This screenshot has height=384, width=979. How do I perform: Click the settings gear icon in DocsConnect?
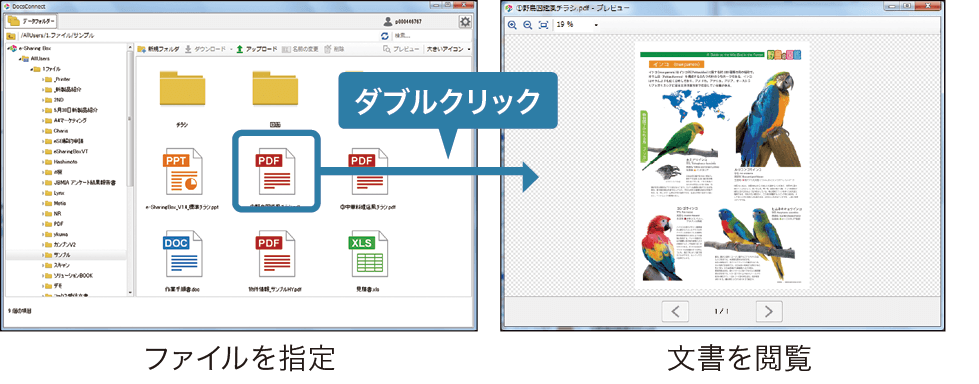[465, 22]
